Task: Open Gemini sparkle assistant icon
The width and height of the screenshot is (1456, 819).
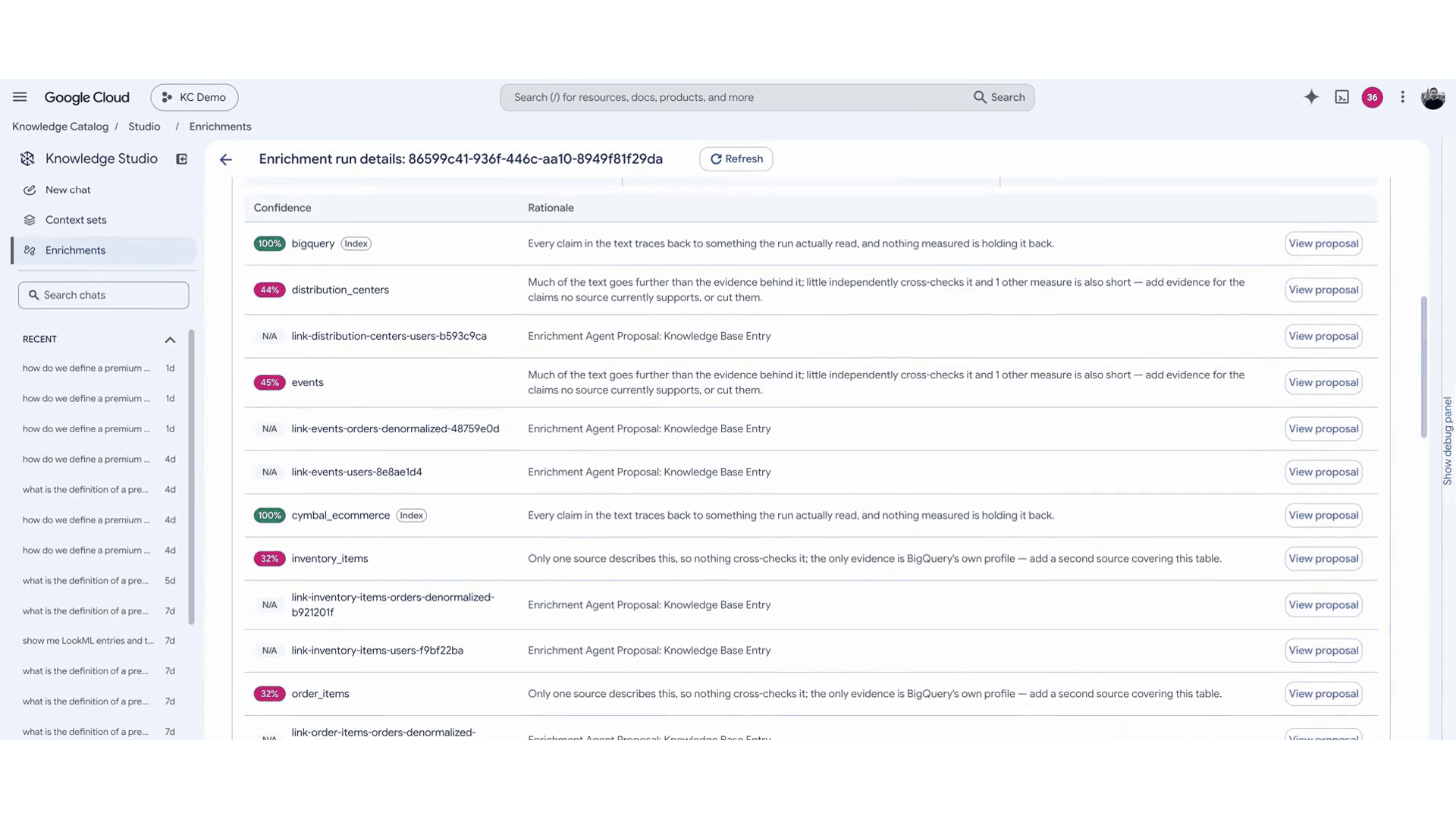Action: click(1311, 97)
